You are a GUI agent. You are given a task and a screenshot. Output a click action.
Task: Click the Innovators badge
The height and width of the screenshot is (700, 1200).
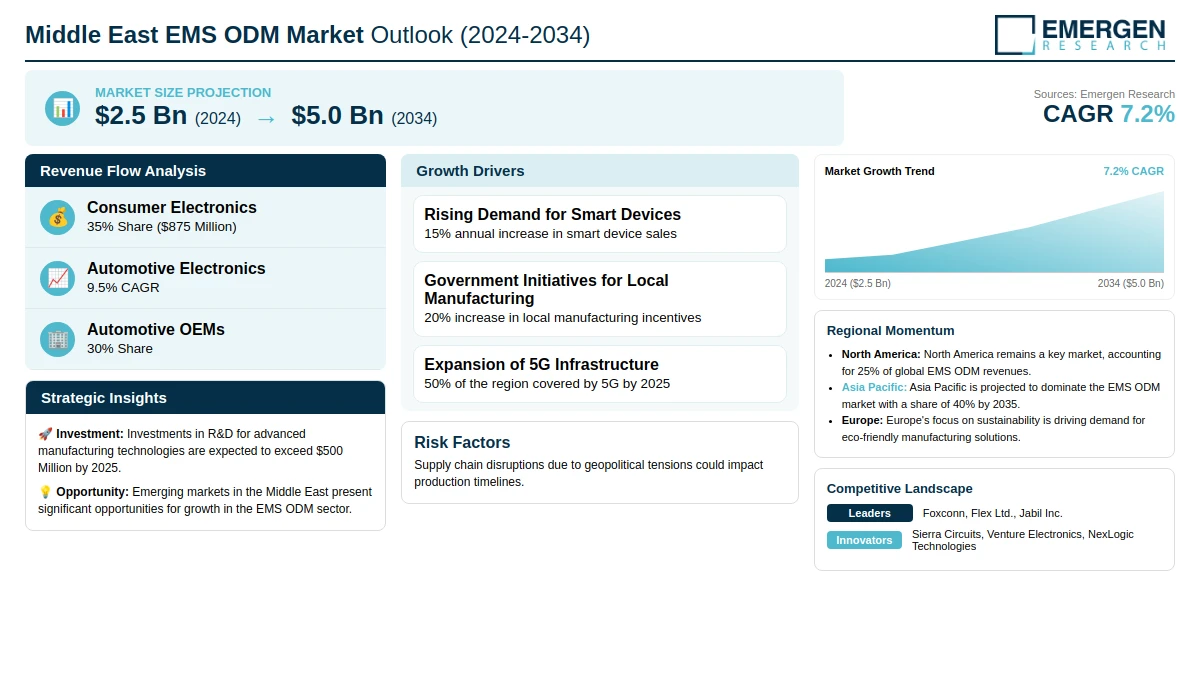tap(864, 540)
